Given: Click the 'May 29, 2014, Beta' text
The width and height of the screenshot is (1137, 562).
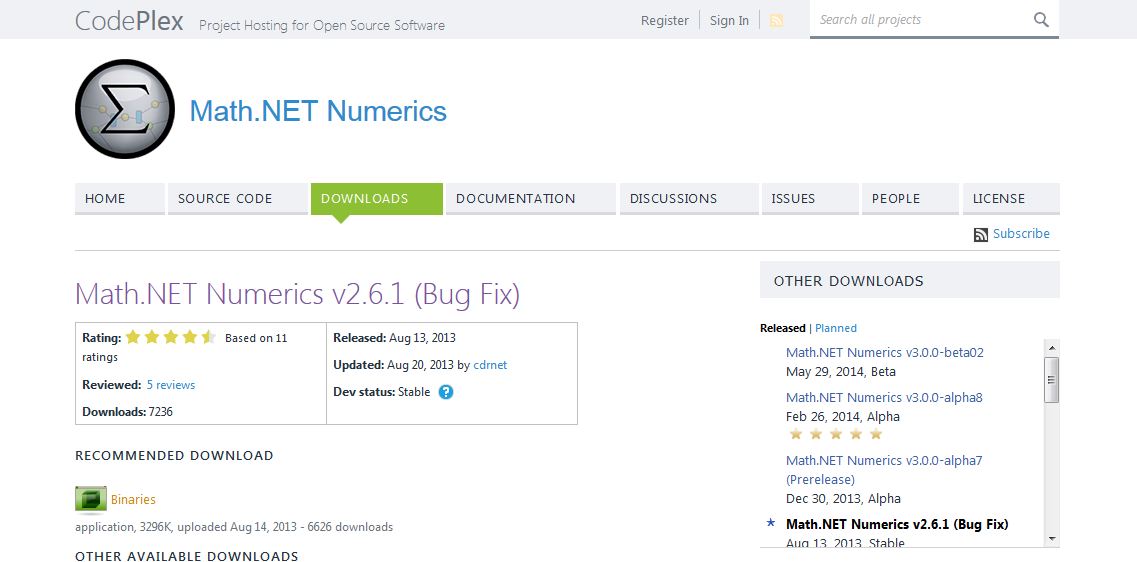Looking at the screenshot, I should click(x=840, y=372).
